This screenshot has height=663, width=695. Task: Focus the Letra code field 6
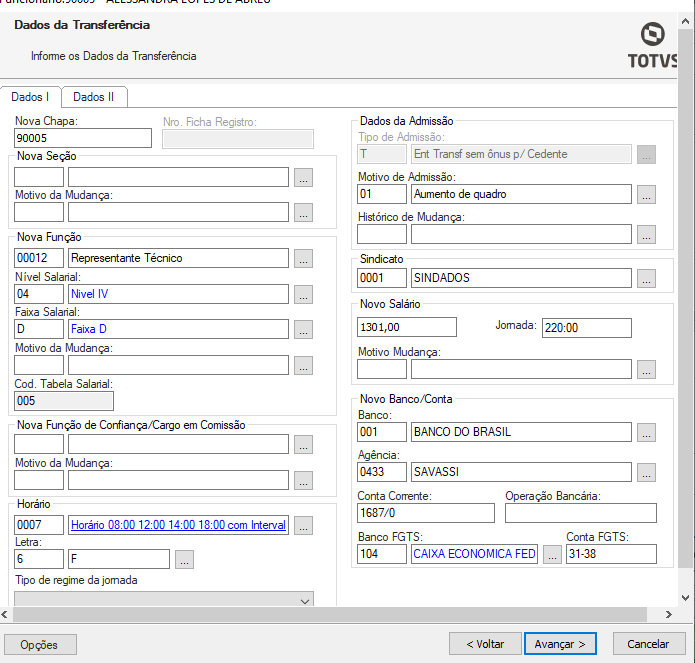(39, 559)
